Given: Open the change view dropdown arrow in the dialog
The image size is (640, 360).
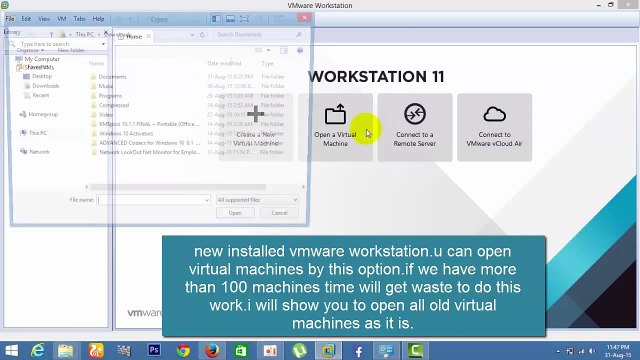Looking at the screenshot, I should click(269, 50).
